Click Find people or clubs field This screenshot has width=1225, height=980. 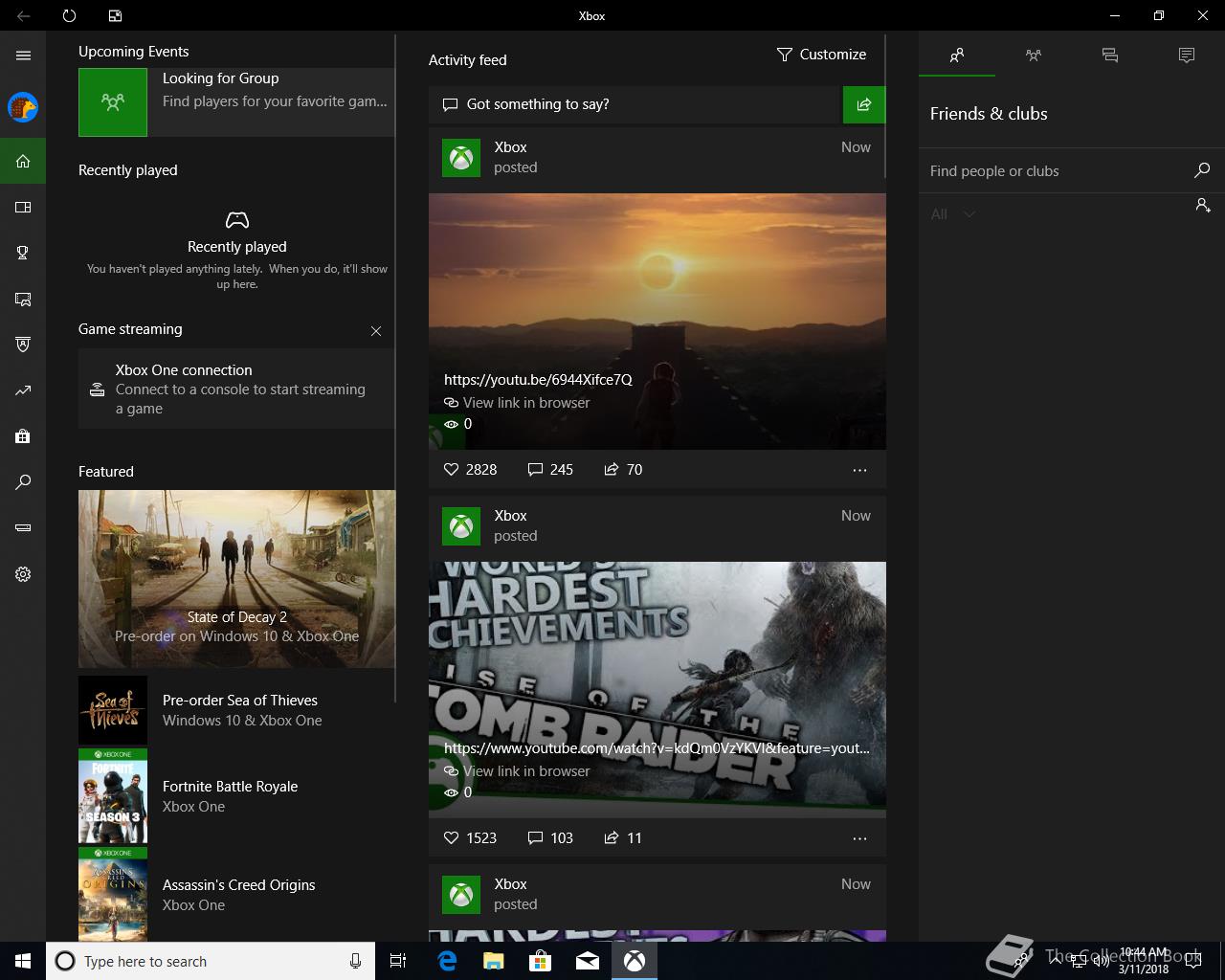pyautogui.click(x=1058, y=170)
